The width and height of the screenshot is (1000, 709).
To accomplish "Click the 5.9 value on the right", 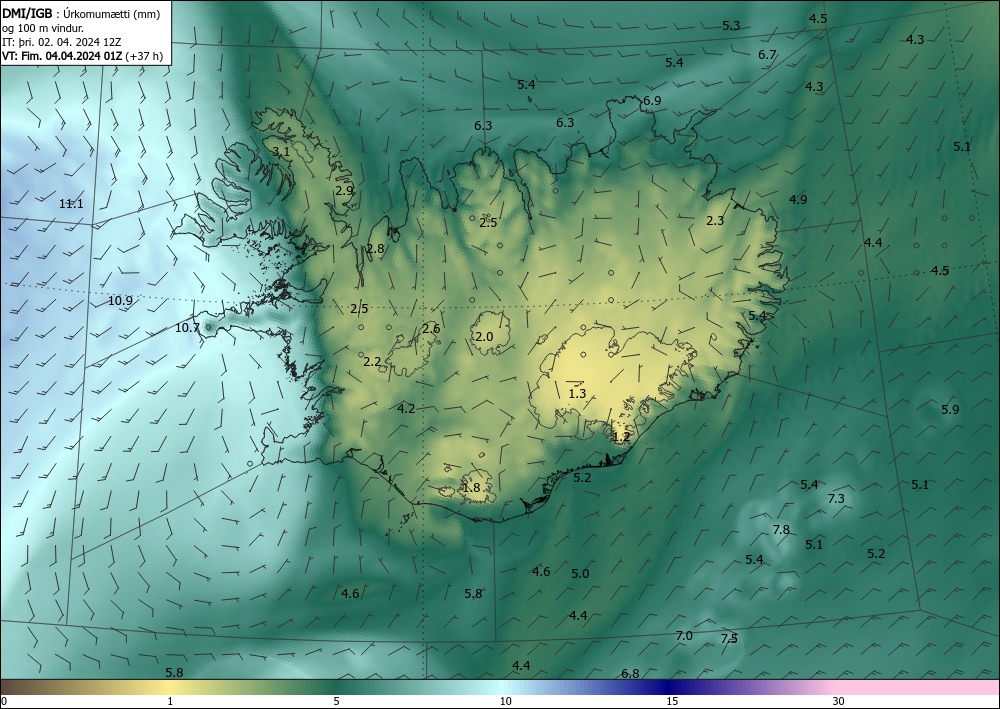I will (x=950, y=409).
